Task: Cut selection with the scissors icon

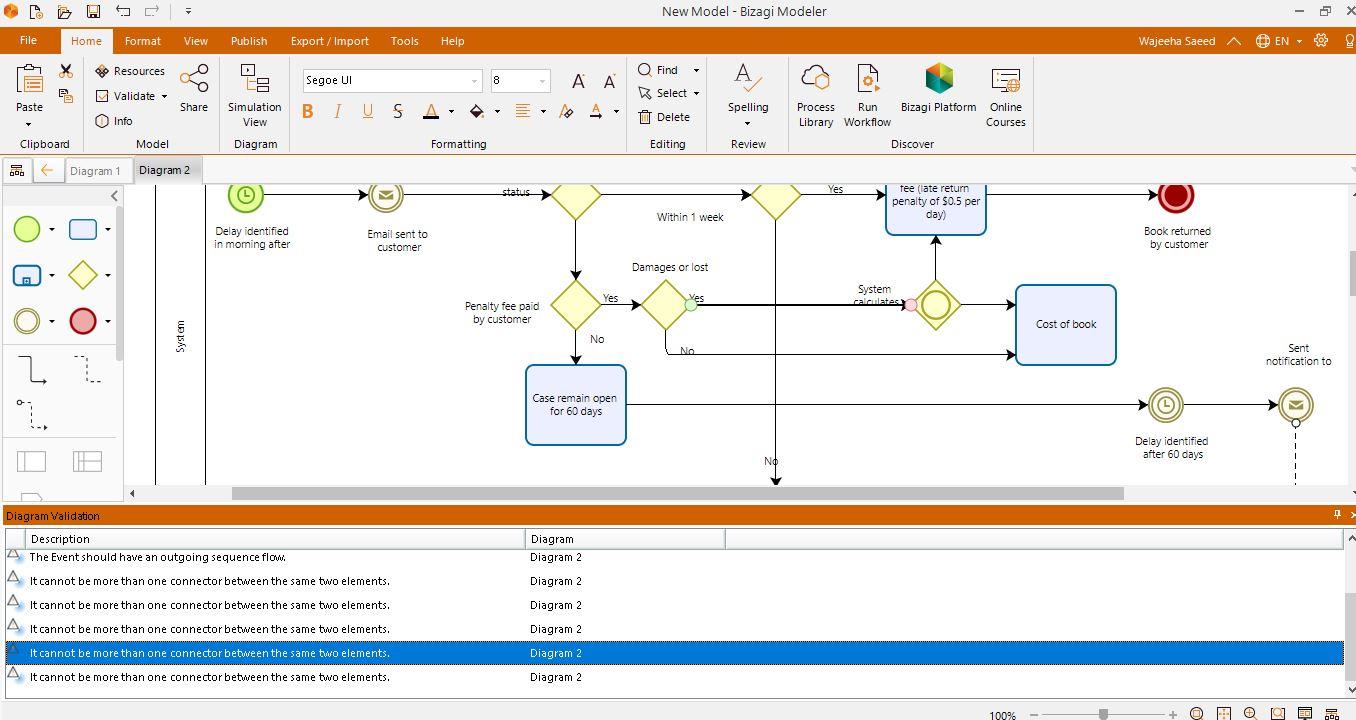Action: click(x=65, y=71)
